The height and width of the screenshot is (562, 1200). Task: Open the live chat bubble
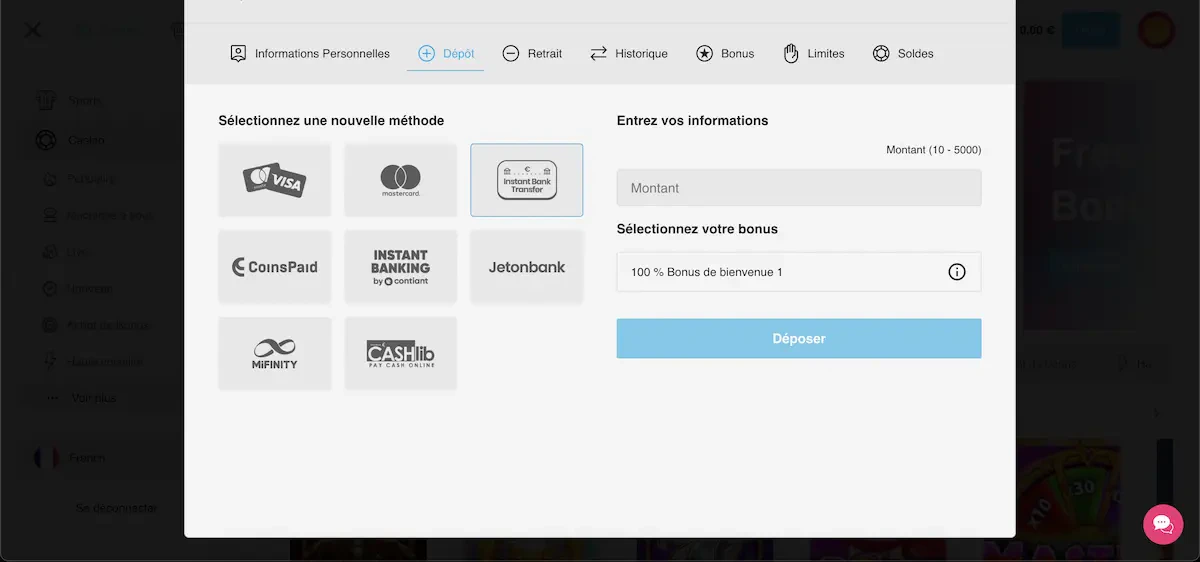click(x=1163, y=524)
